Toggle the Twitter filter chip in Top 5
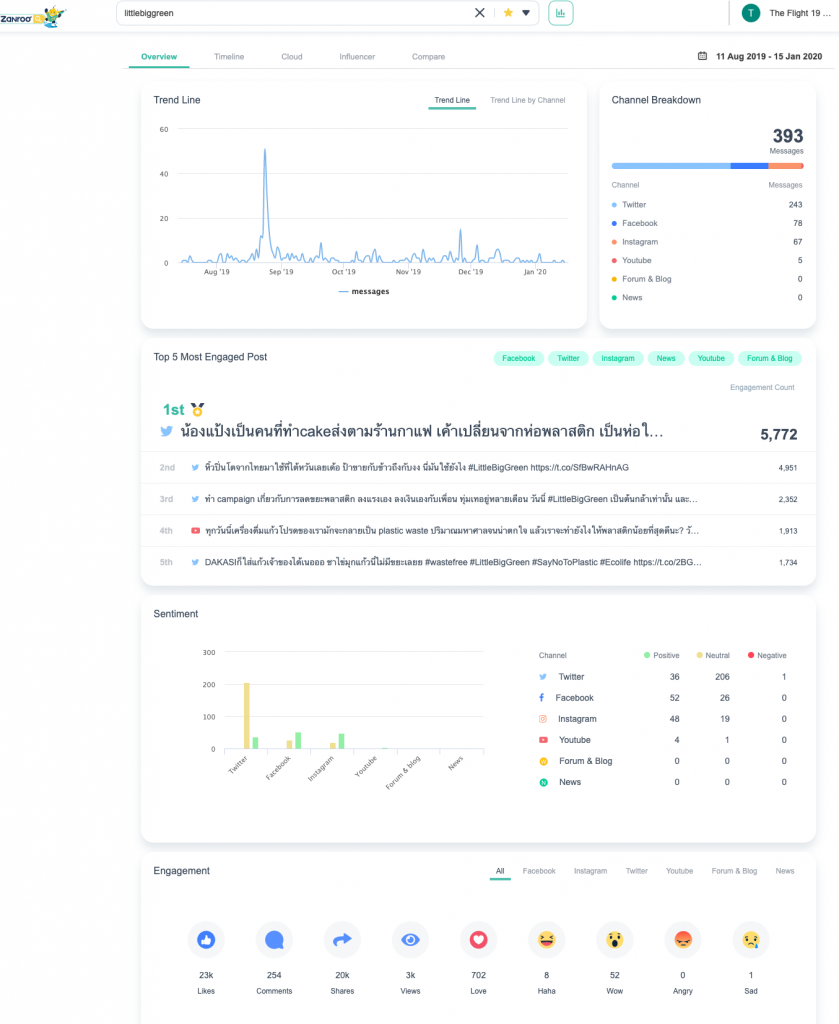Viewport: 839px width, 1024px height. 568,358
